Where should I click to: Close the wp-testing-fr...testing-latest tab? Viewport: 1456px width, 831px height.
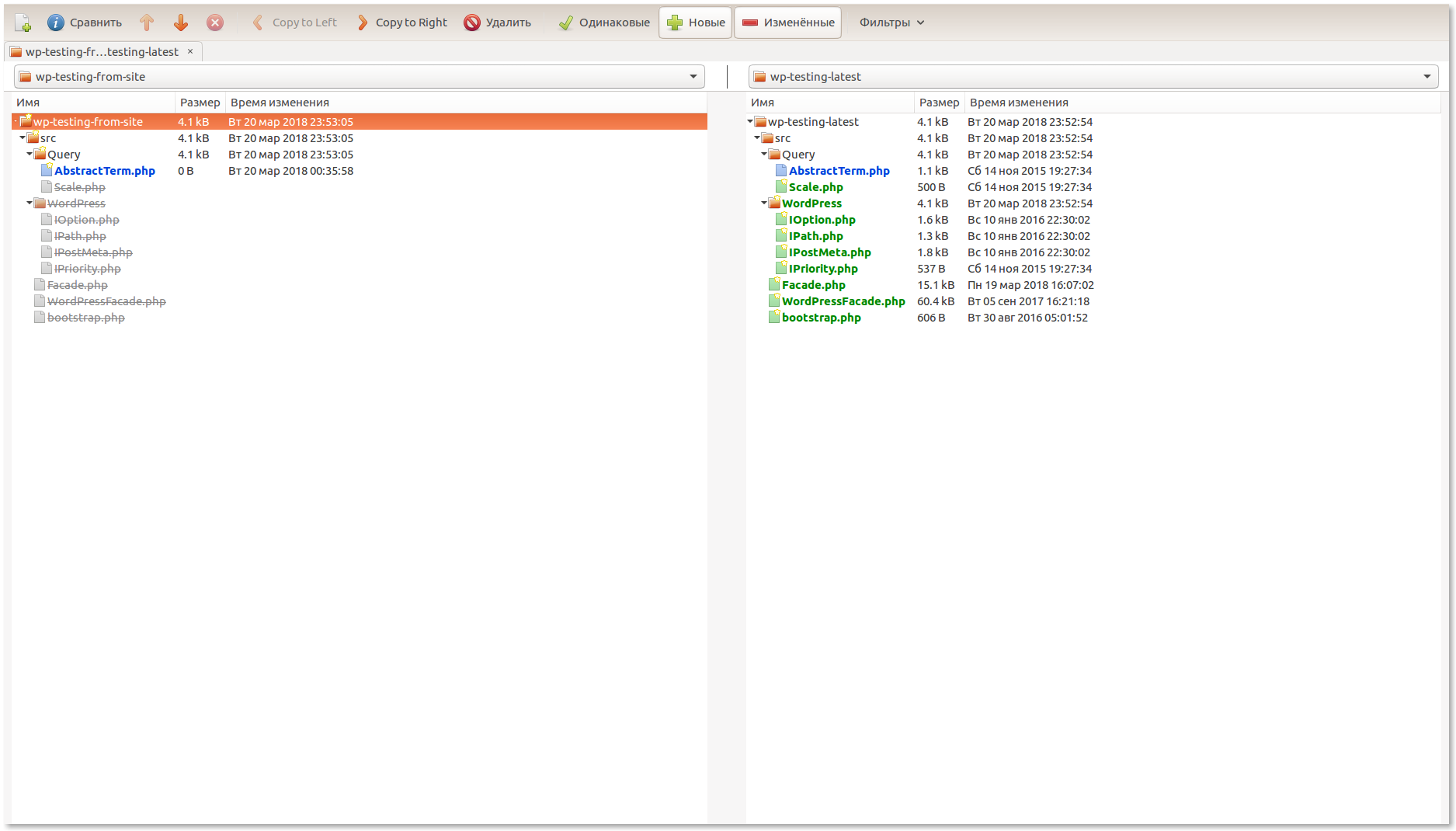[190, 51]
